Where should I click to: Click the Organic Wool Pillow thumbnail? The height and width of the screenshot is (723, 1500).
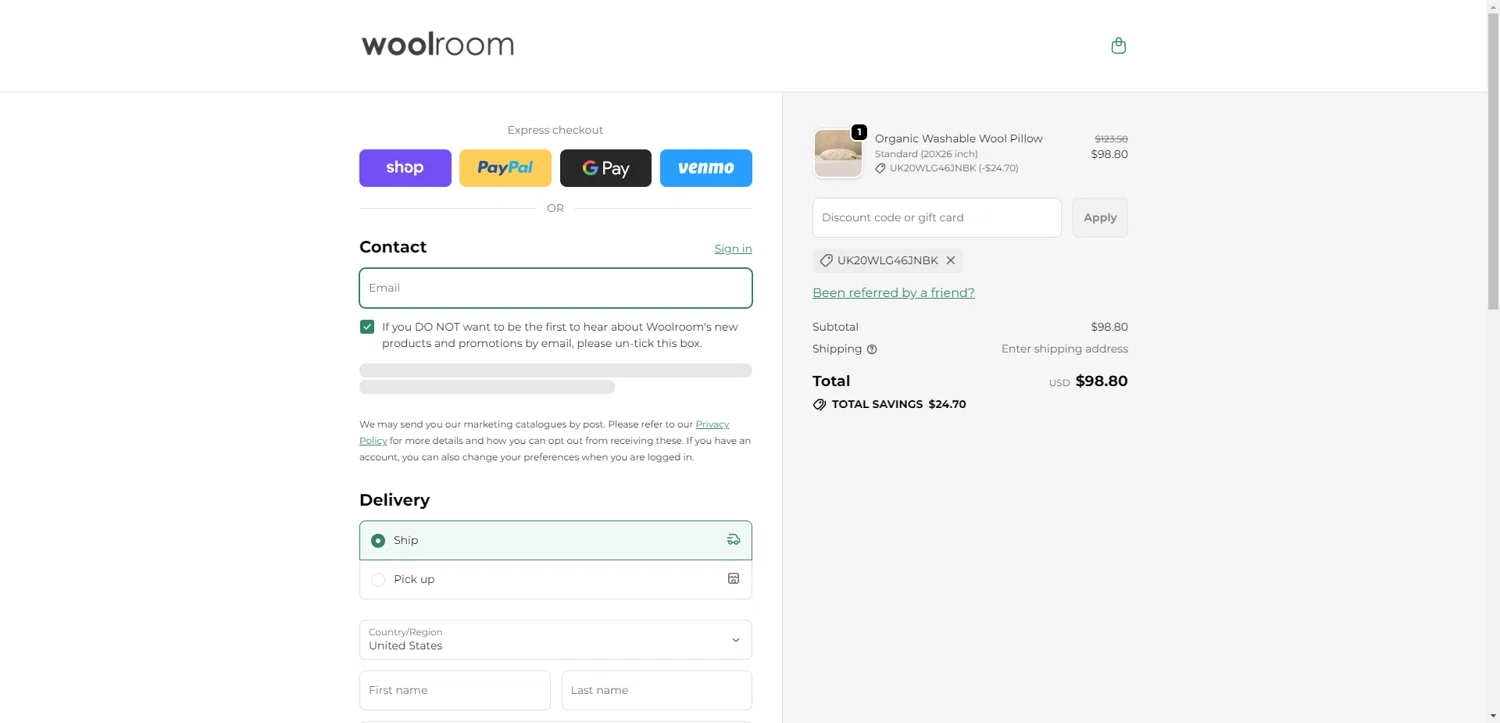pyautogui.click(x=838, y=154)
